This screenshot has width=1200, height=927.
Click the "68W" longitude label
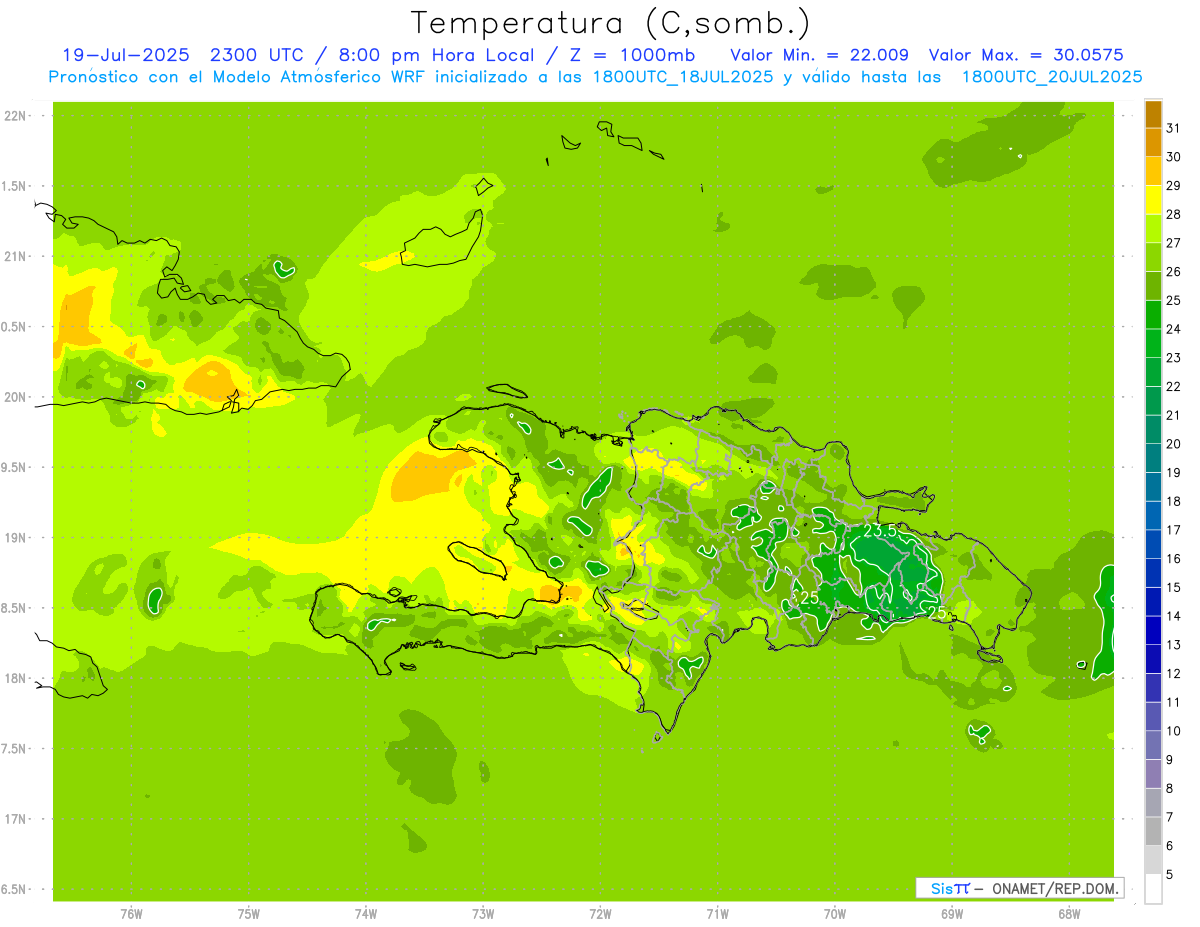(1069, 914)
